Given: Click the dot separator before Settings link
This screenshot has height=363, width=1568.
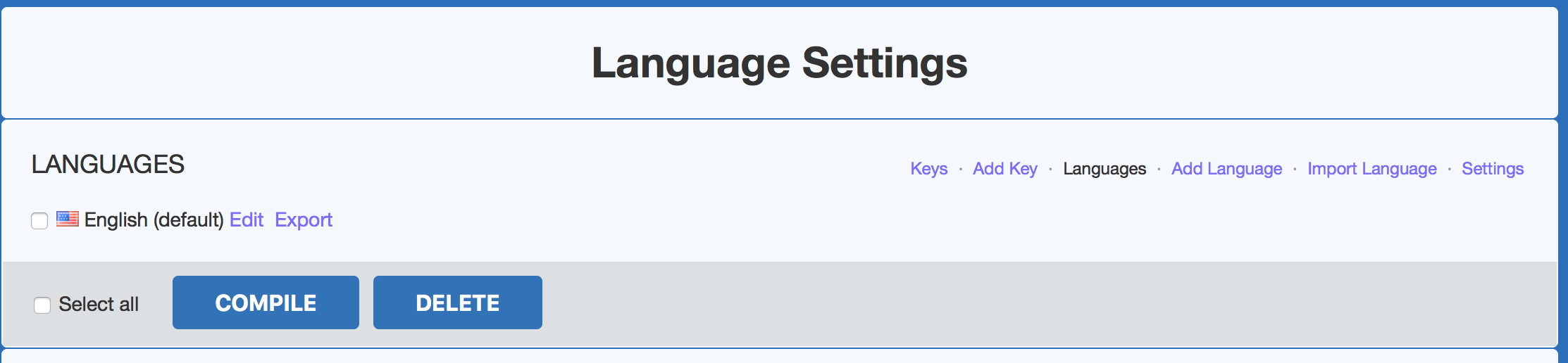Looking at the screenshot, I should point(1449,170).
